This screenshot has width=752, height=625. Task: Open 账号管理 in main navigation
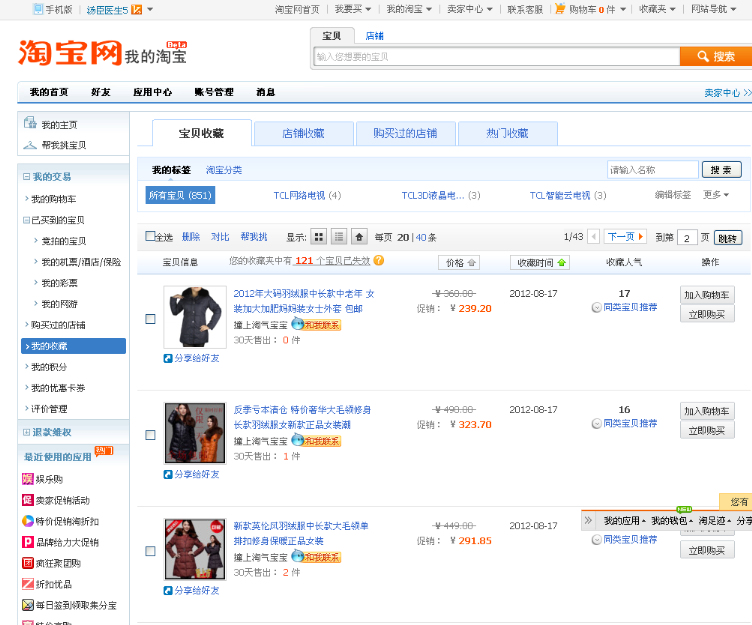(214, 92)
